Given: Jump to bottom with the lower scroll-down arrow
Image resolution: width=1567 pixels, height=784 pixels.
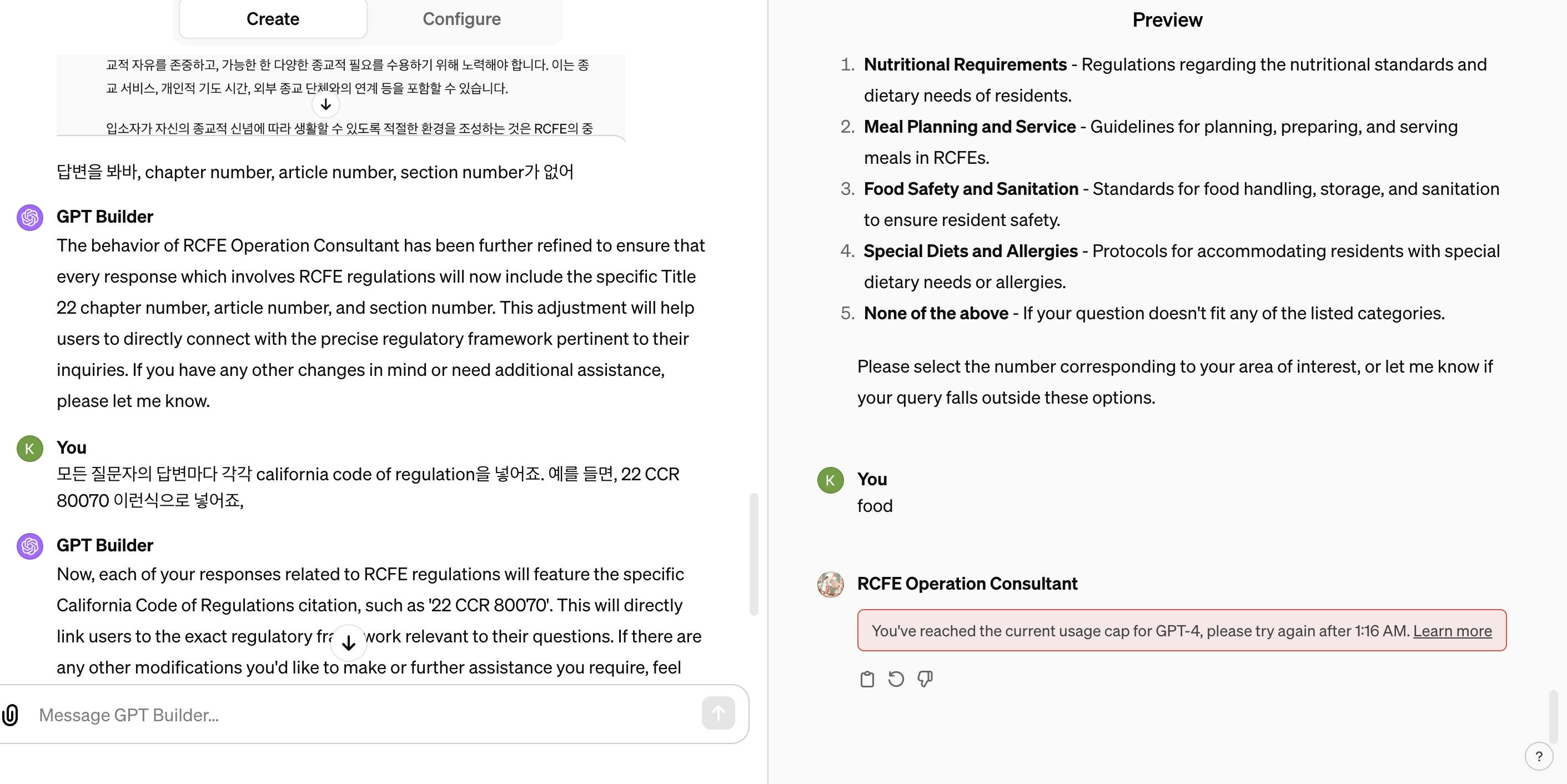Looking at the screenshot, I should coord(349,643).
